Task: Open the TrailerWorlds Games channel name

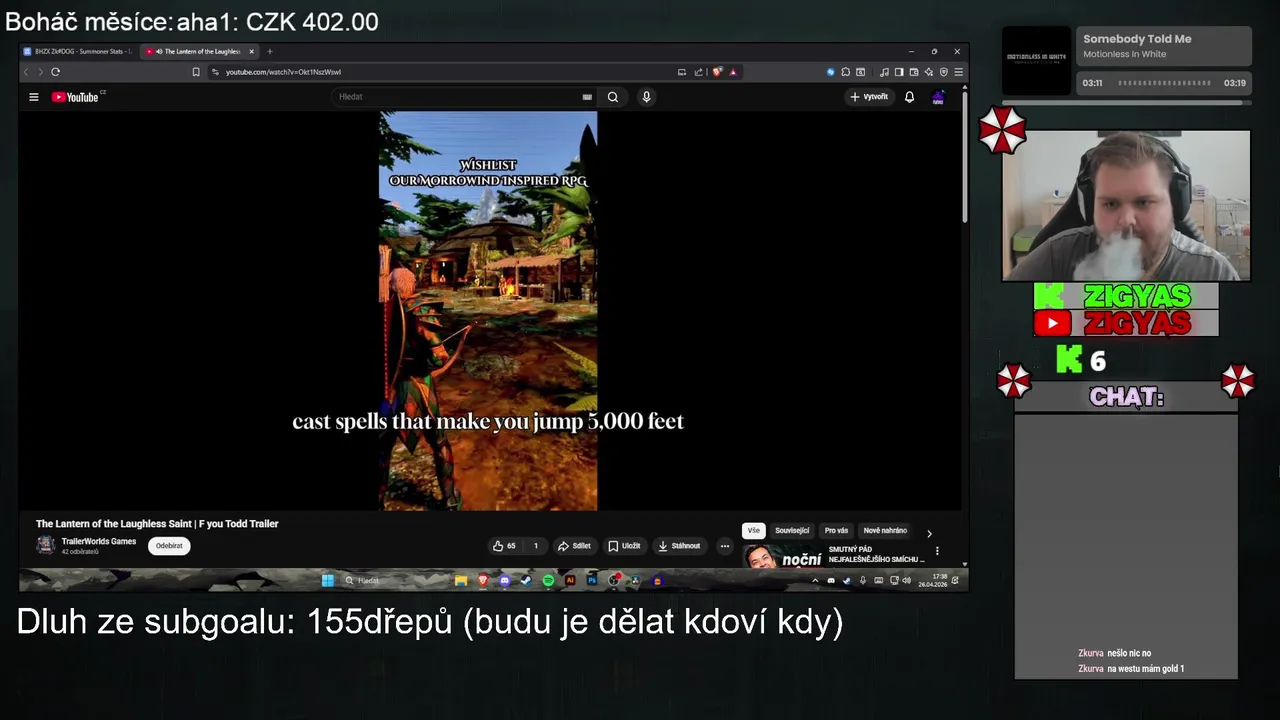Action: pos(99,541)
